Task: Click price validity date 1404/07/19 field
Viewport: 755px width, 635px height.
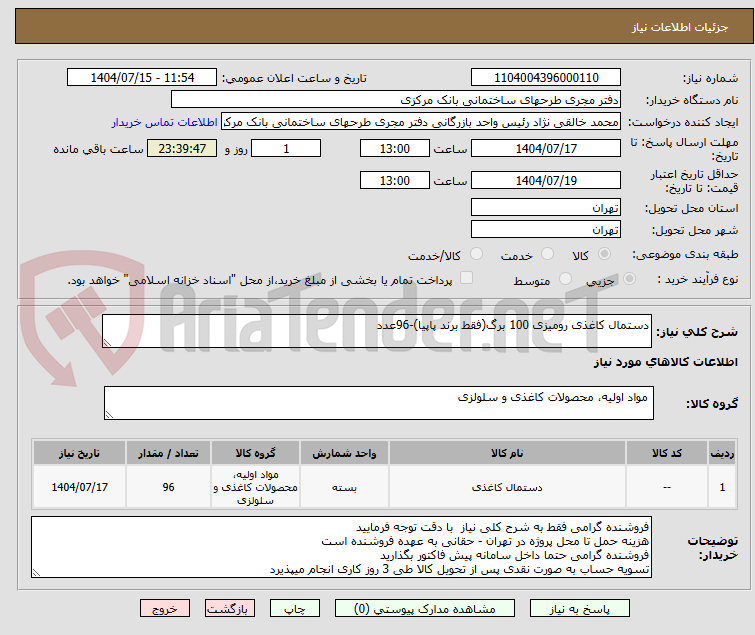Action: click(546, 180)
